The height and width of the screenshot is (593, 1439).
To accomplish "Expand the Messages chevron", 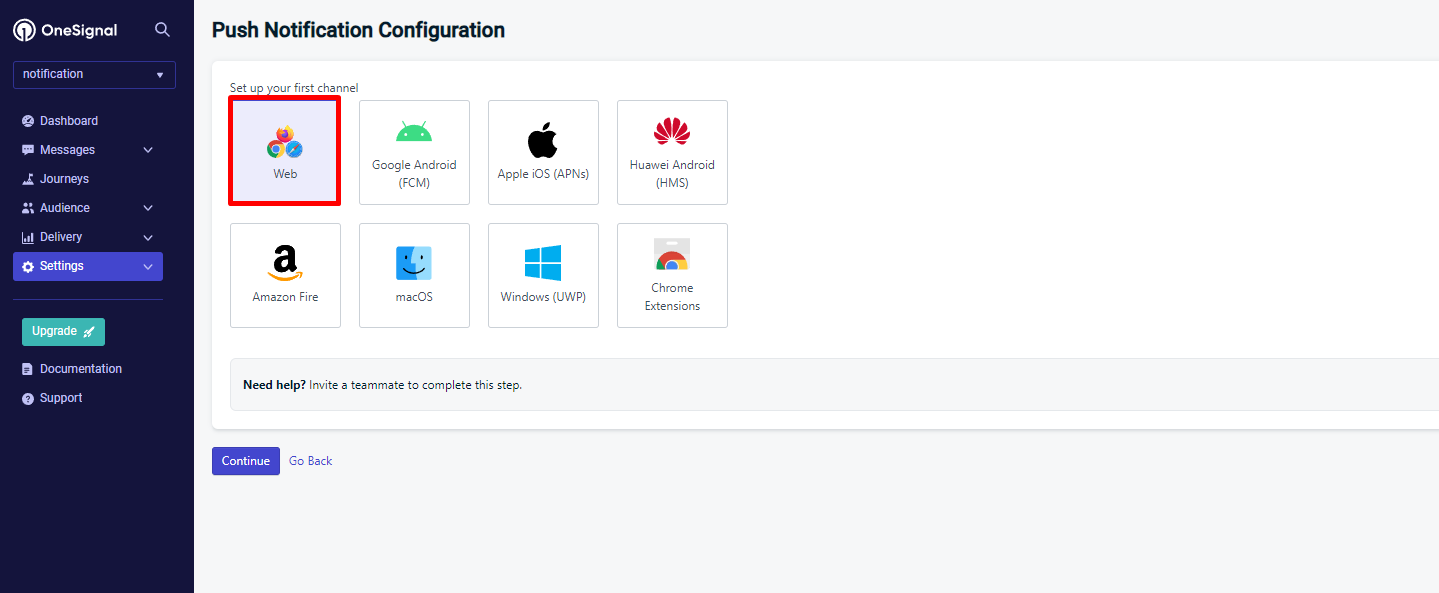I will [148, 150].
